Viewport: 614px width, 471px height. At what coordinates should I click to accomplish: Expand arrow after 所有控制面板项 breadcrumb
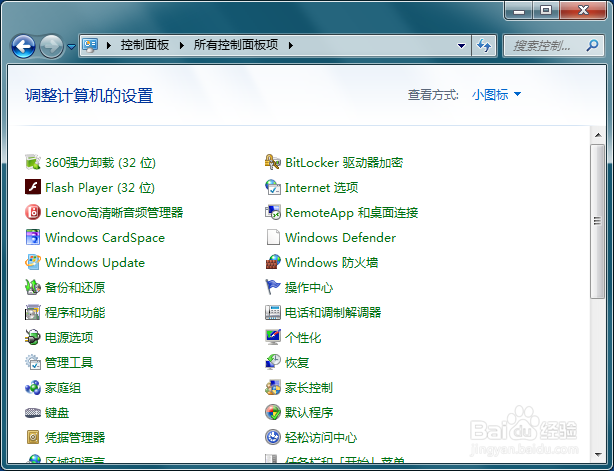point(291,46)
